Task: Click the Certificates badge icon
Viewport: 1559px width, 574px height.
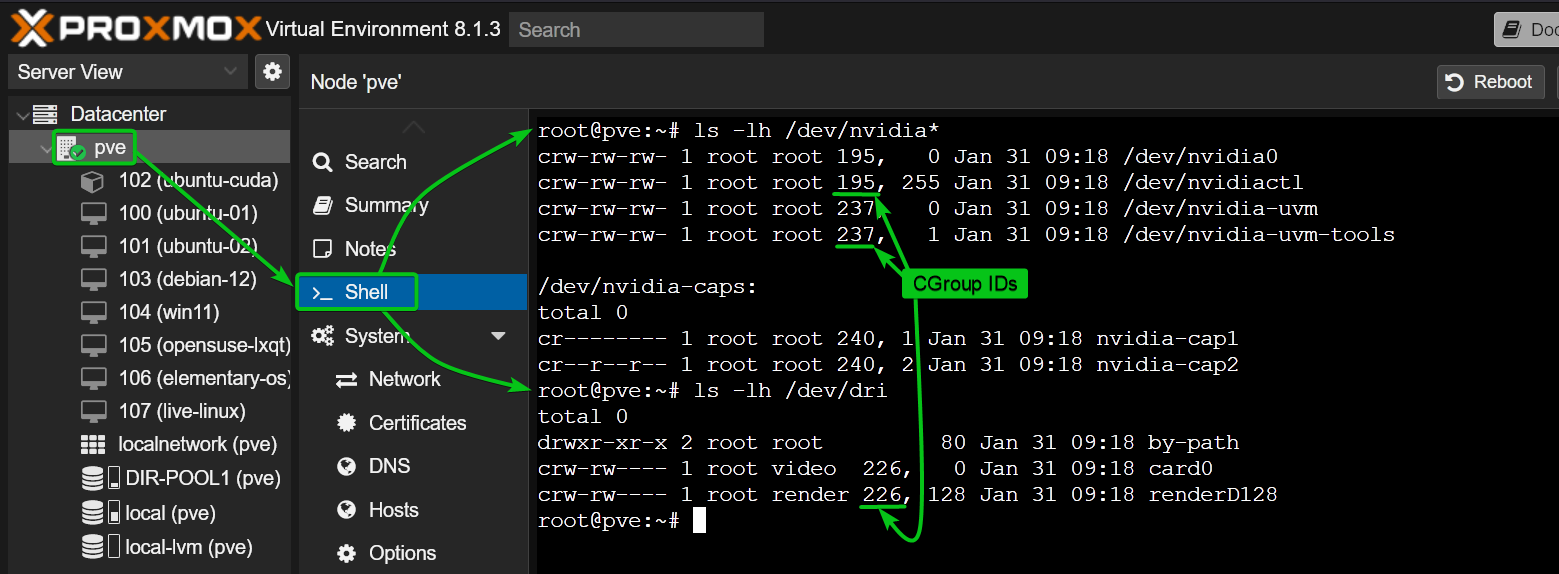Action: (347, 423)
